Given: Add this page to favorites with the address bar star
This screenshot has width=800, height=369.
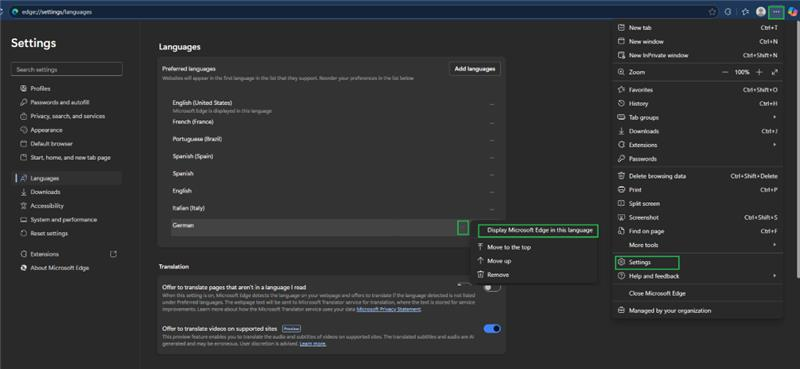Looking at the screenshot, I should click(x=712, y=12).
